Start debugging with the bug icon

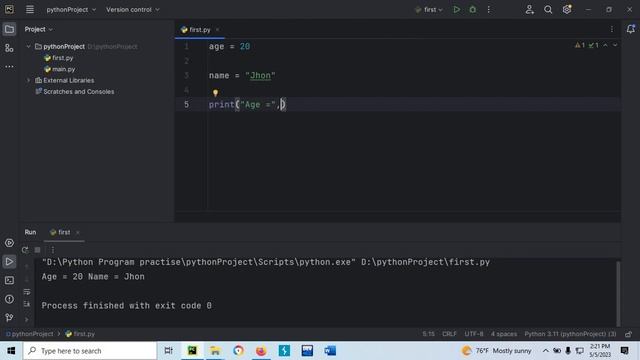pyautogui.click(x=473, y=9)
